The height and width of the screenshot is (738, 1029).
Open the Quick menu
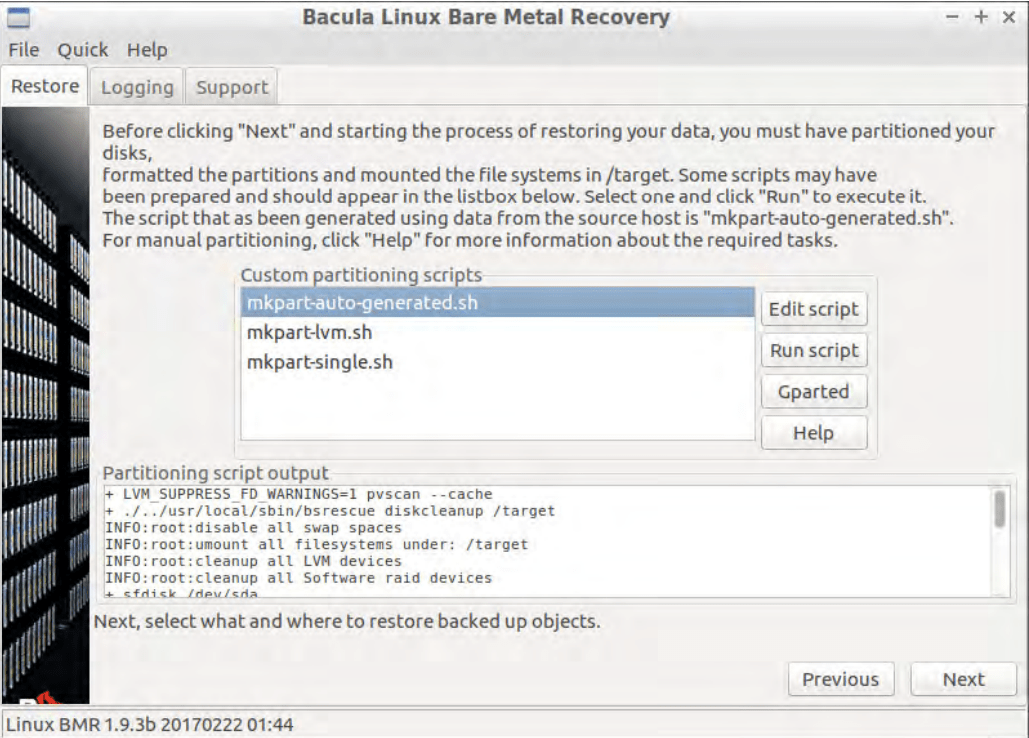click(84, 49)
